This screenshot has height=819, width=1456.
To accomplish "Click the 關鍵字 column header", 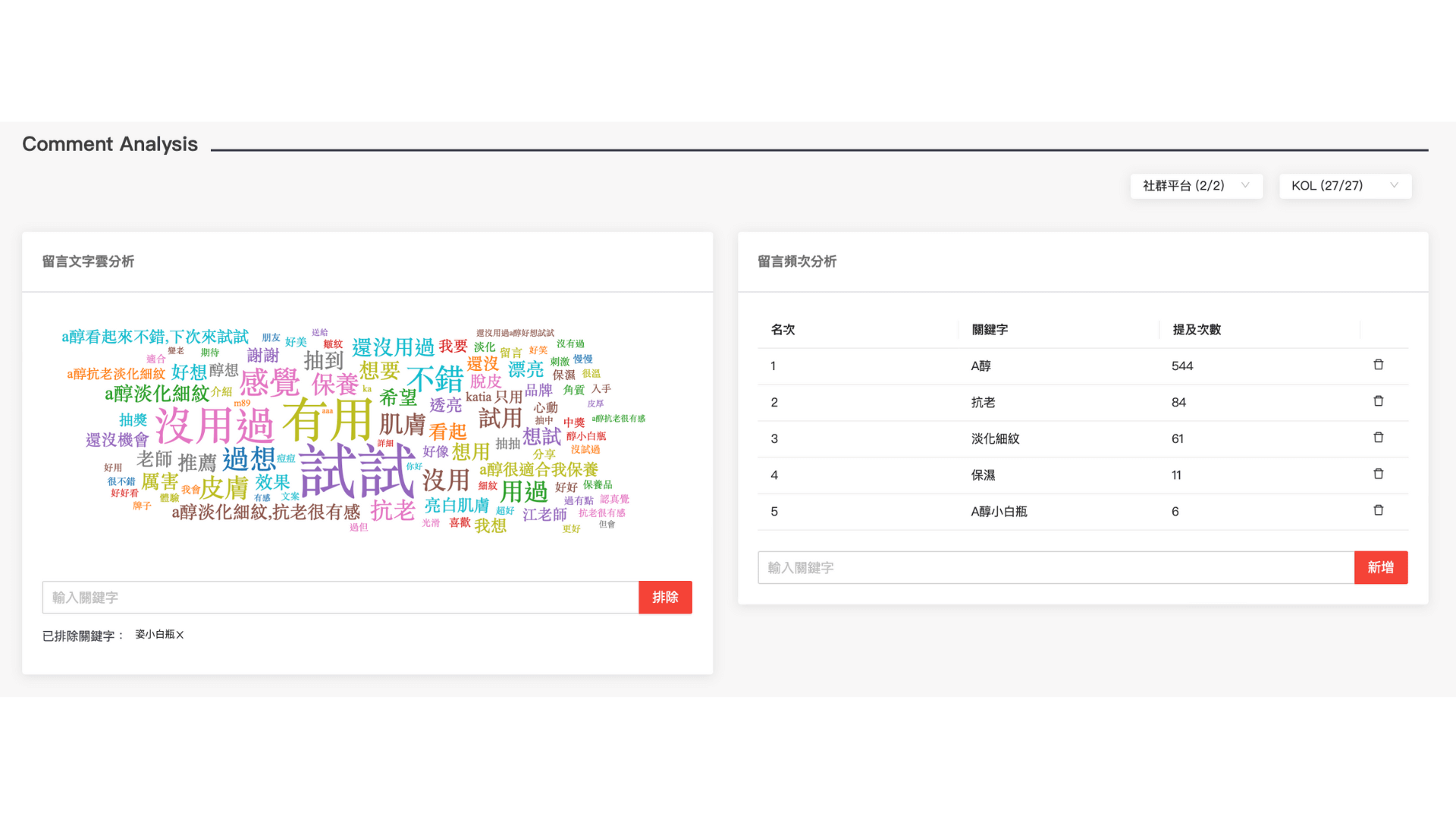I will tap(990, 330).
